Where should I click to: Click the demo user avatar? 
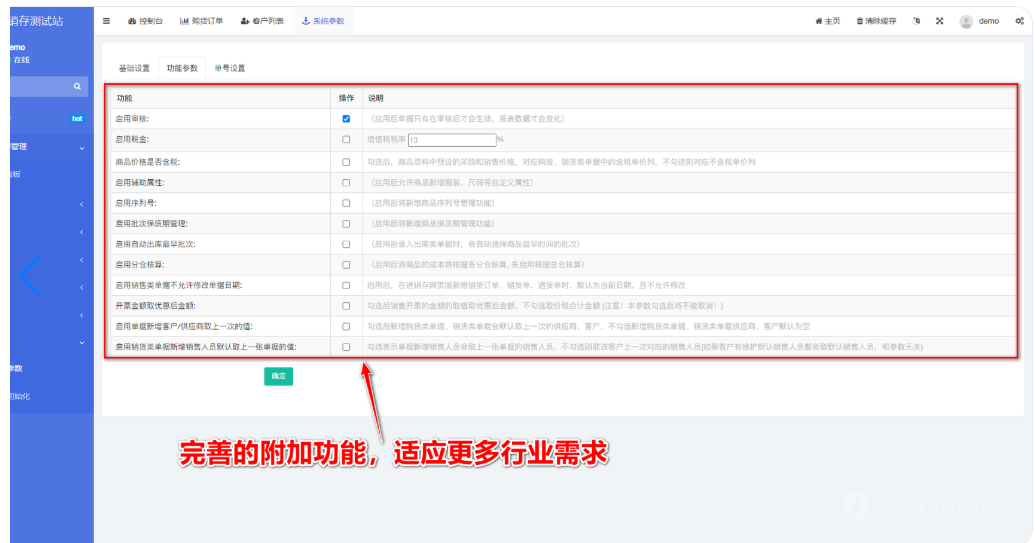(x=966, y=21)
